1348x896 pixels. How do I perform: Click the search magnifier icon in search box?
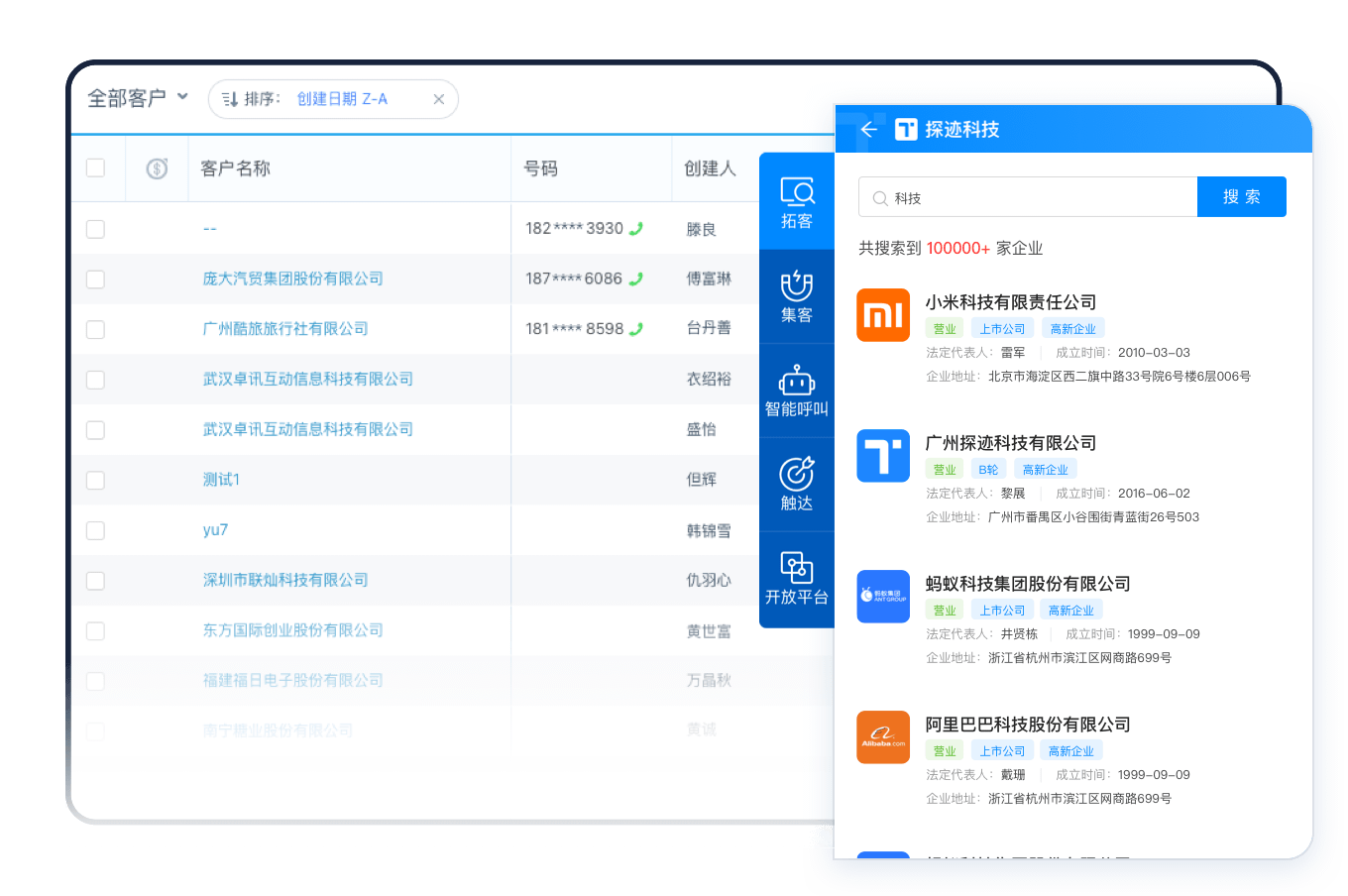click(x=879, y=198)
